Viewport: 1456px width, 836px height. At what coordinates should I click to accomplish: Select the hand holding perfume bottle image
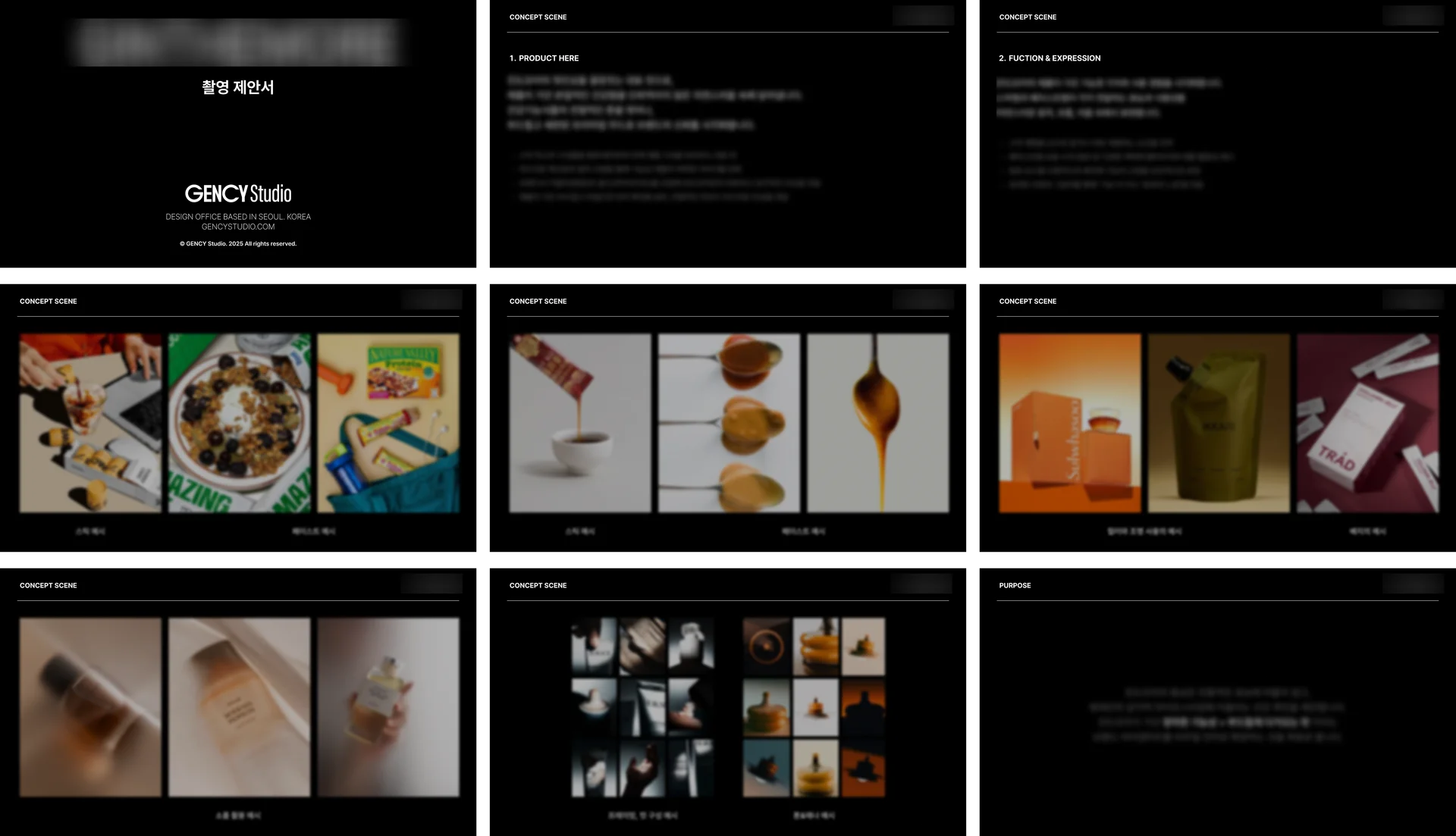click(x=388, y=707)
